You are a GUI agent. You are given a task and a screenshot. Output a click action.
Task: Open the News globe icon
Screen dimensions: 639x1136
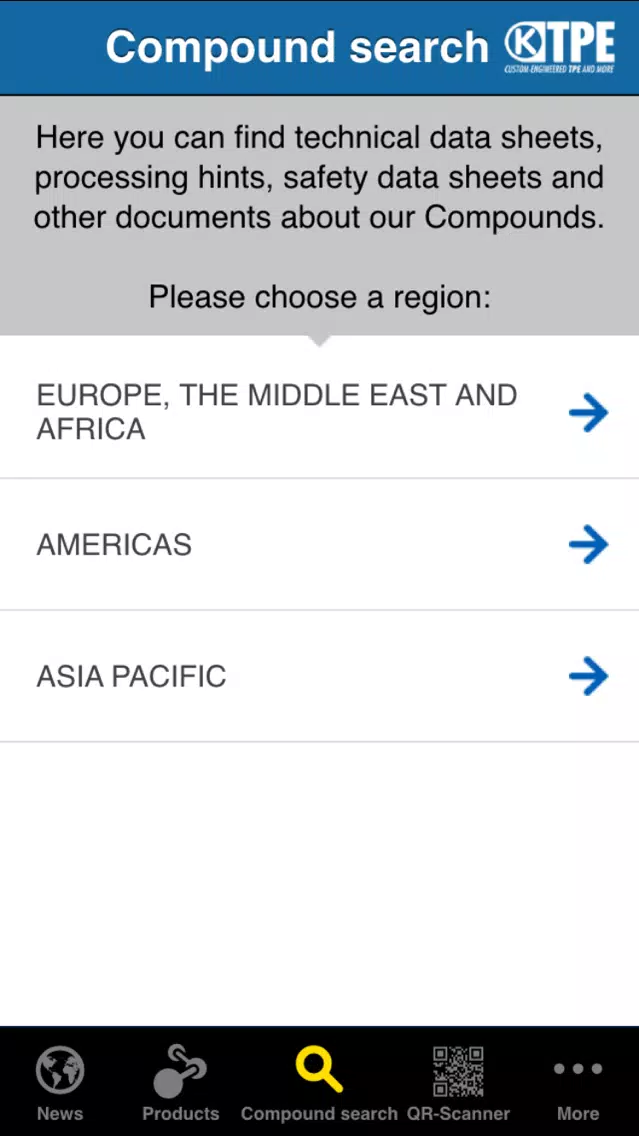click(x=60, y=1071)
